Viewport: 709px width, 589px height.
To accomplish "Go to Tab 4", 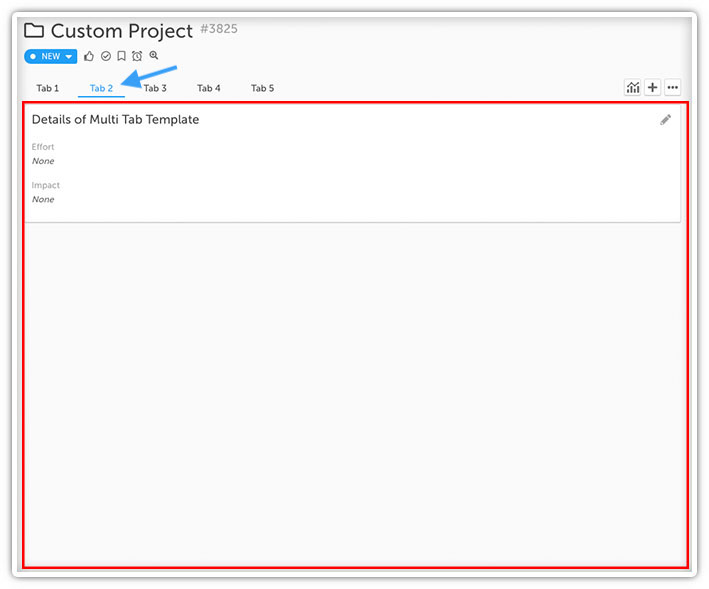I will tap(208, 88).
